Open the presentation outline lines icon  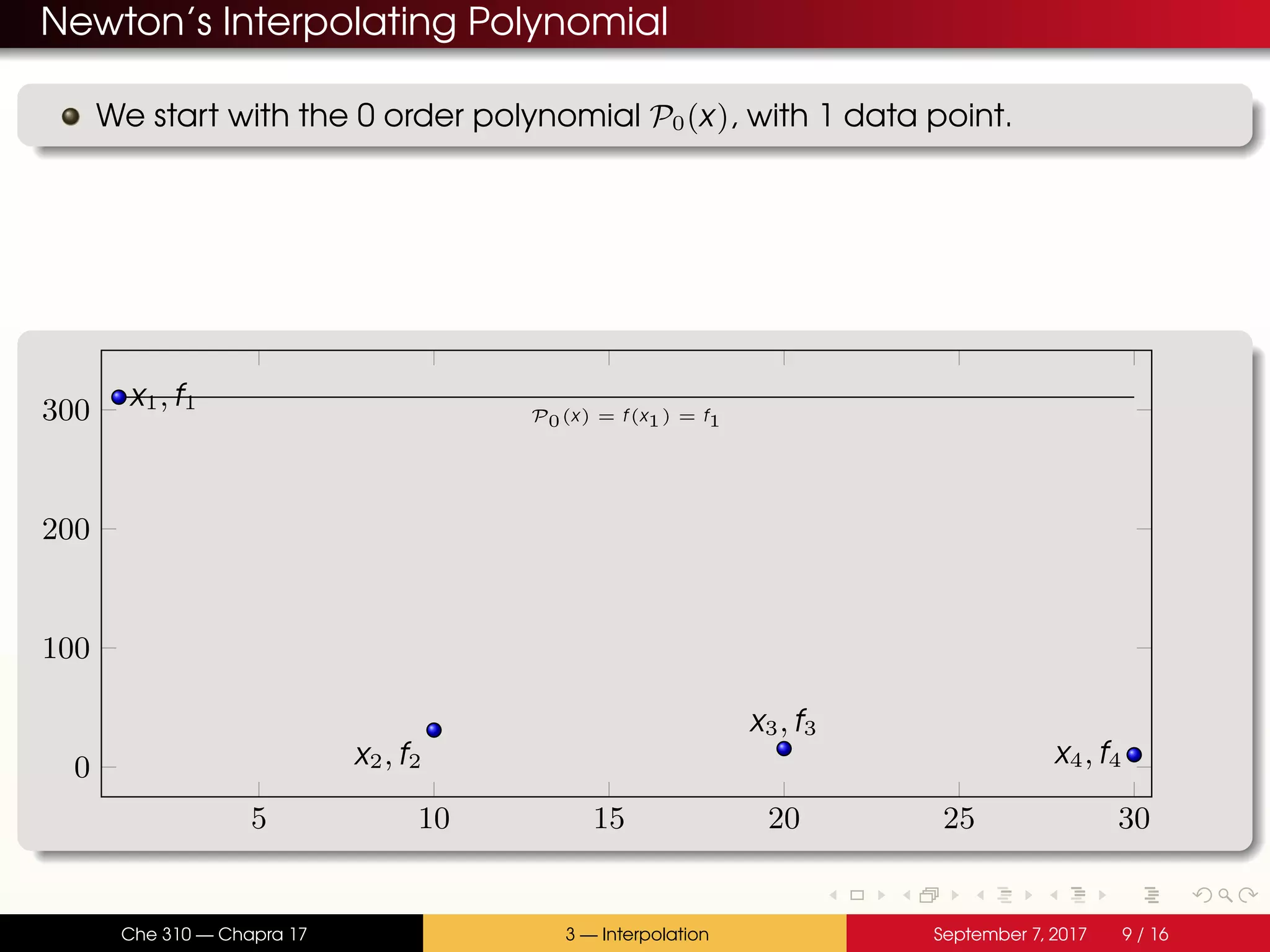1152,895
